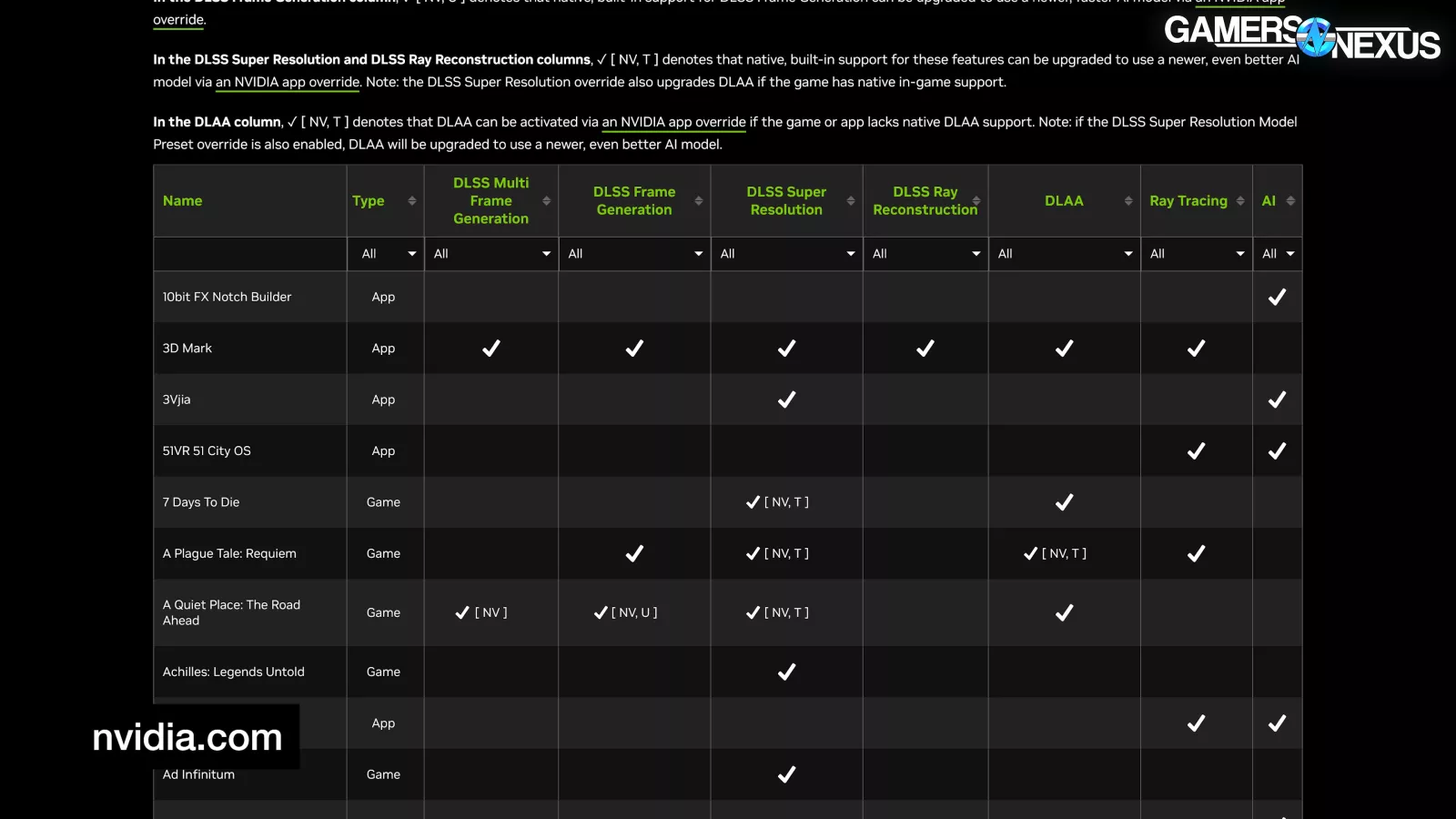The height and width of the screenshot is (819, 1456).
Task: Sort by DLSS Multi Frame Generation column
Action: pyautogui.click(x=546, y=201)
